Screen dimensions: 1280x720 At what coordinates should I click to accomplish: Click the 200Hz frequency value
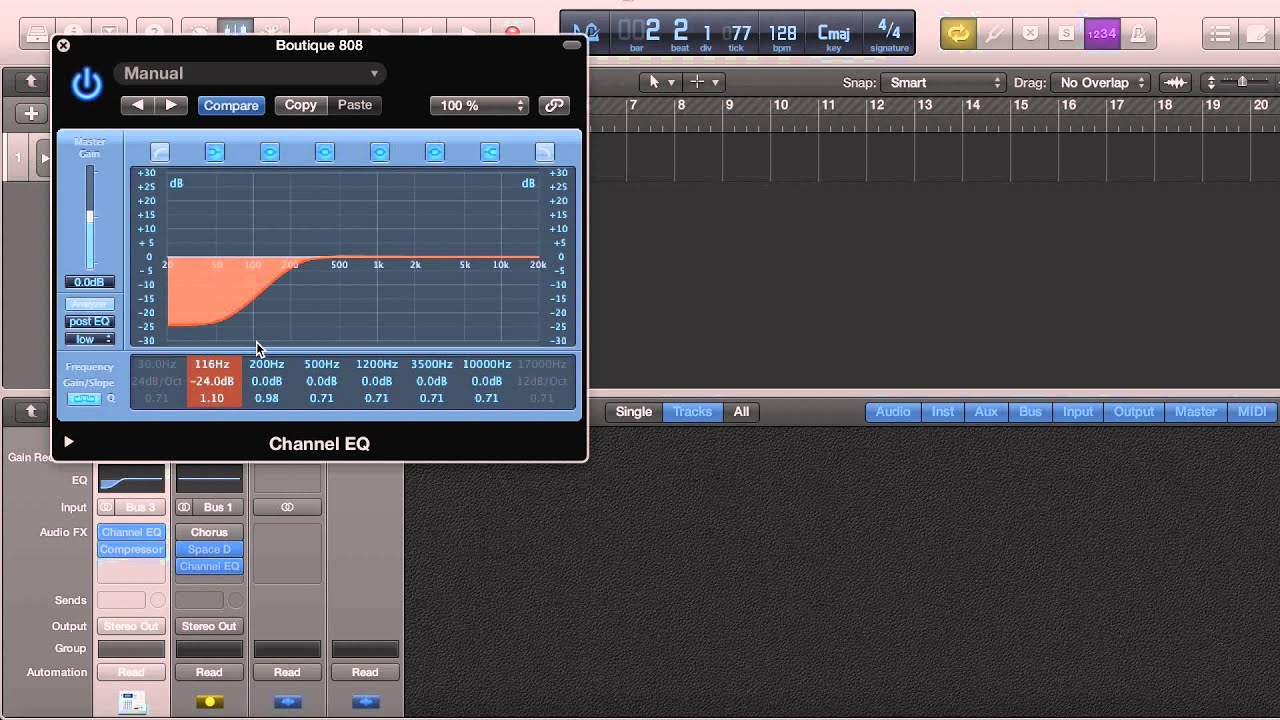267,364
